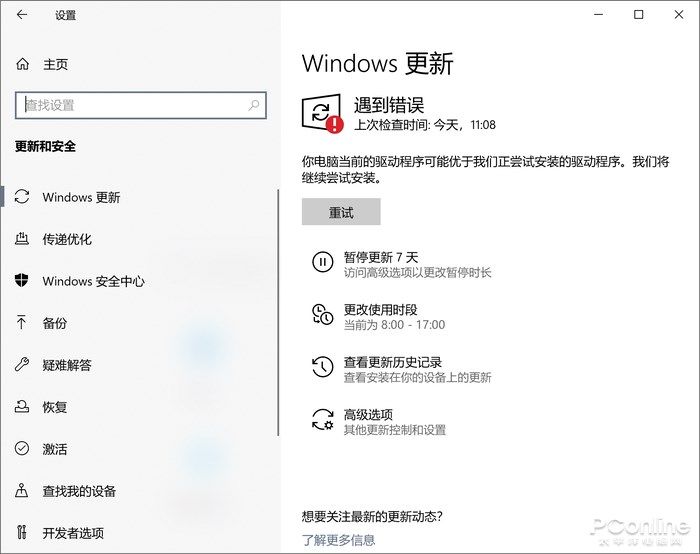Click the 传递优化 delivery icon

click(x=22, y=239)
